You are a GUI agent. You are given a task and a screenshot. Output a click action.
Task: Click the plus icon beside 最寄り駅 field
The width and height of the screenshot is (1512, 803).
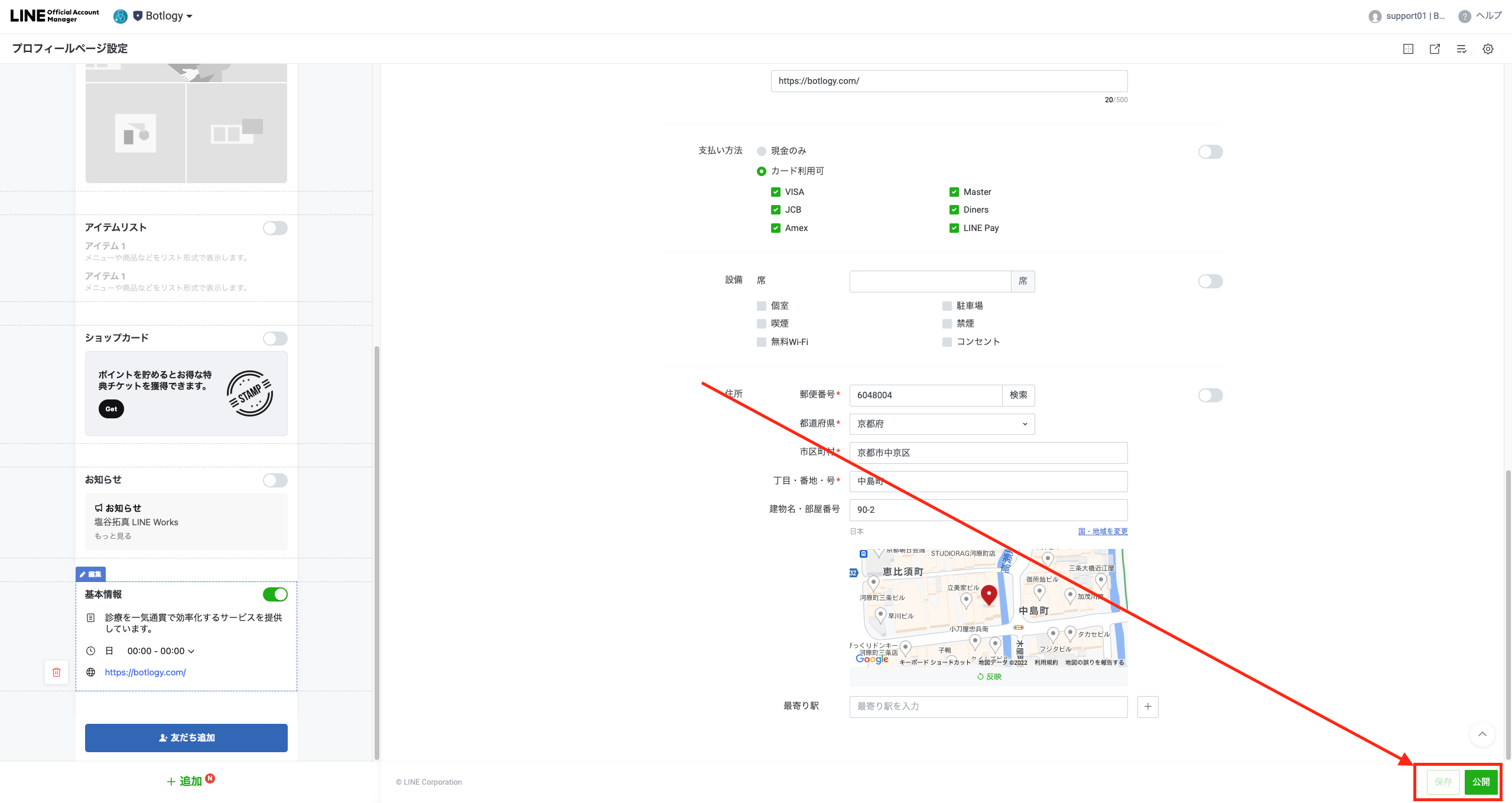tap(1147, 707)
